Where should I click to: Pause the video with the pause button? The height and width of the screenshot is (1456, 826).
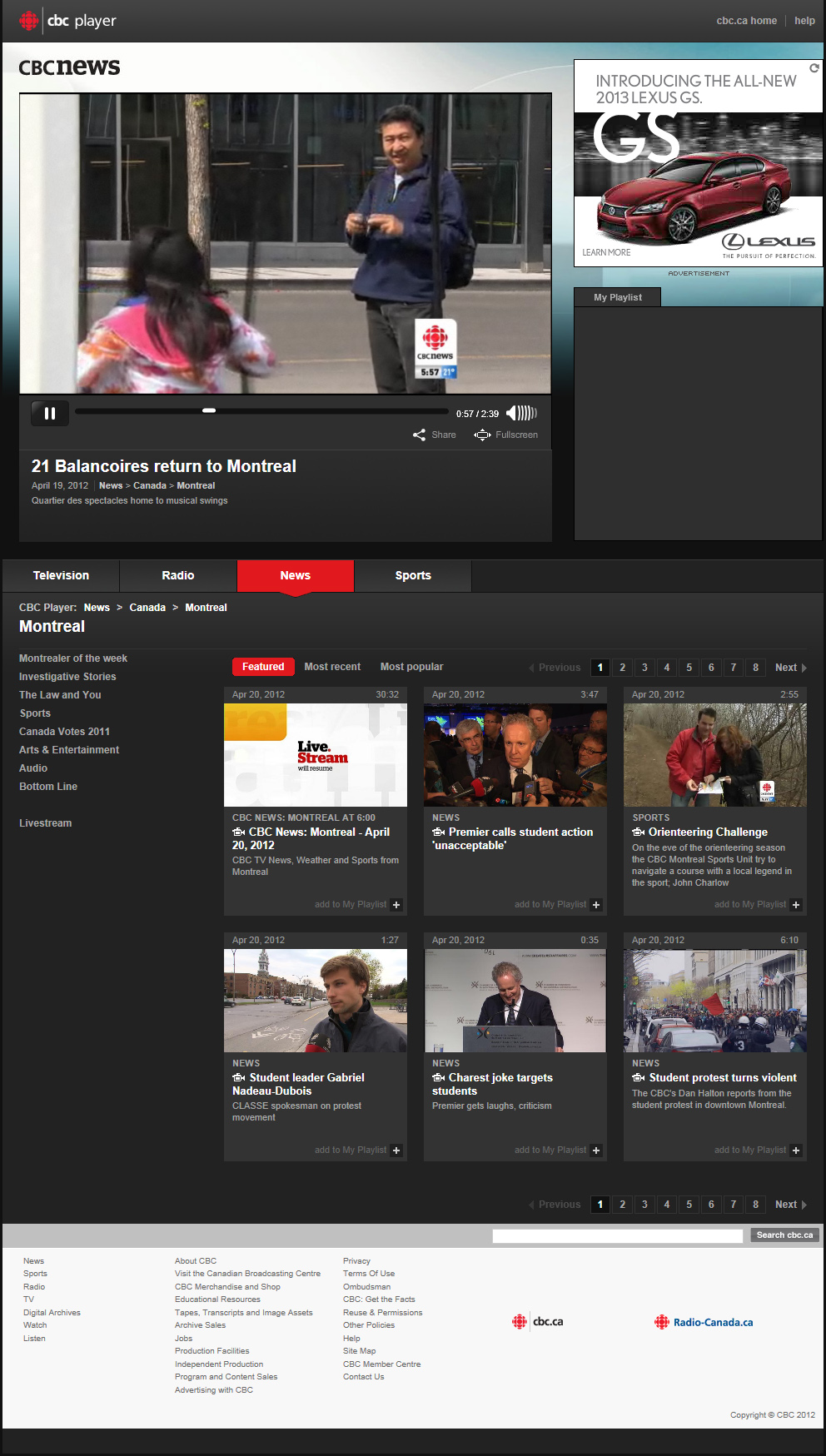(x=50, y=413)
